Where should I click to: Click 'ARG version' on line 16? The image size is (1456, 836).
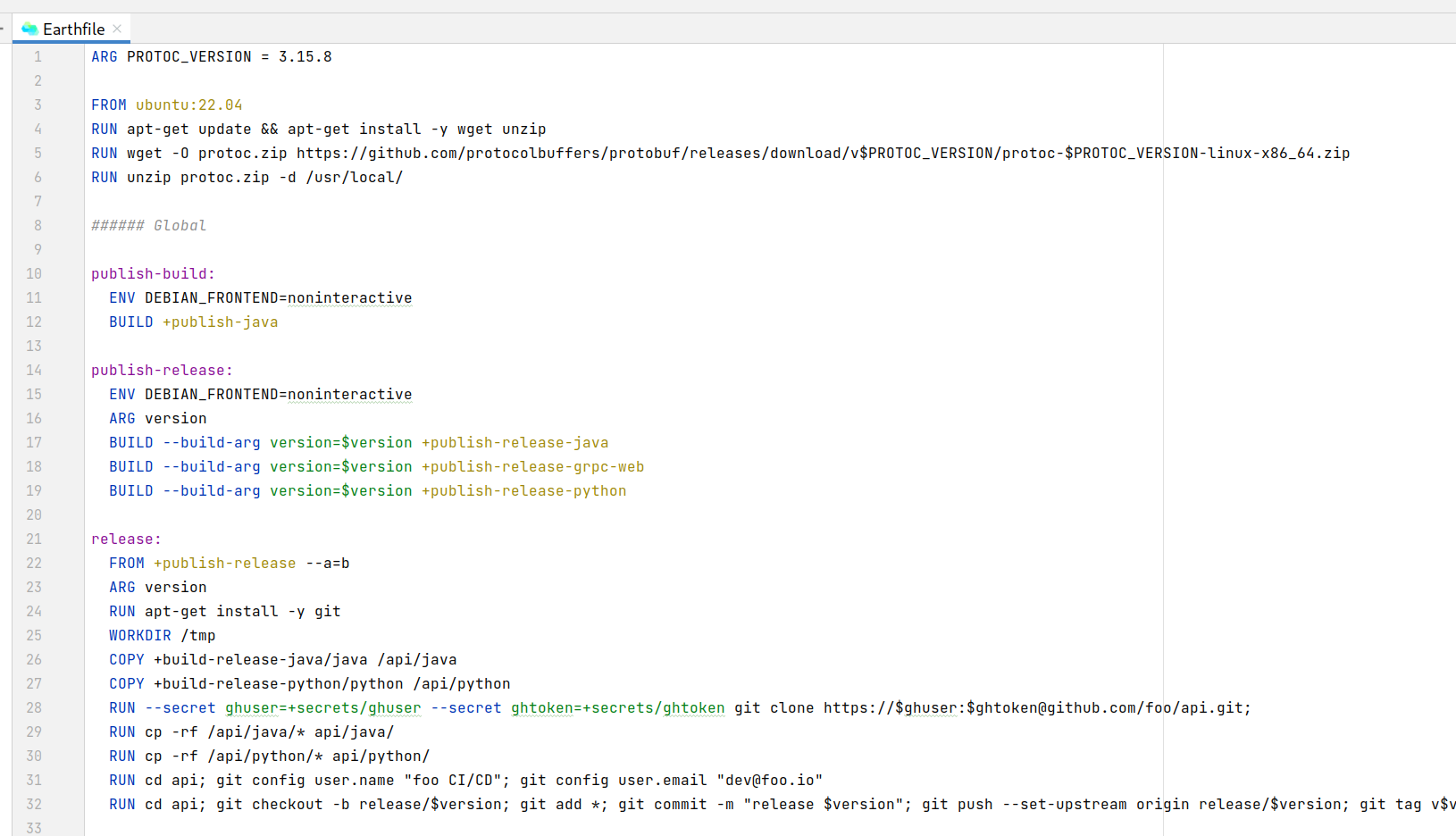[x=158, y=418]
